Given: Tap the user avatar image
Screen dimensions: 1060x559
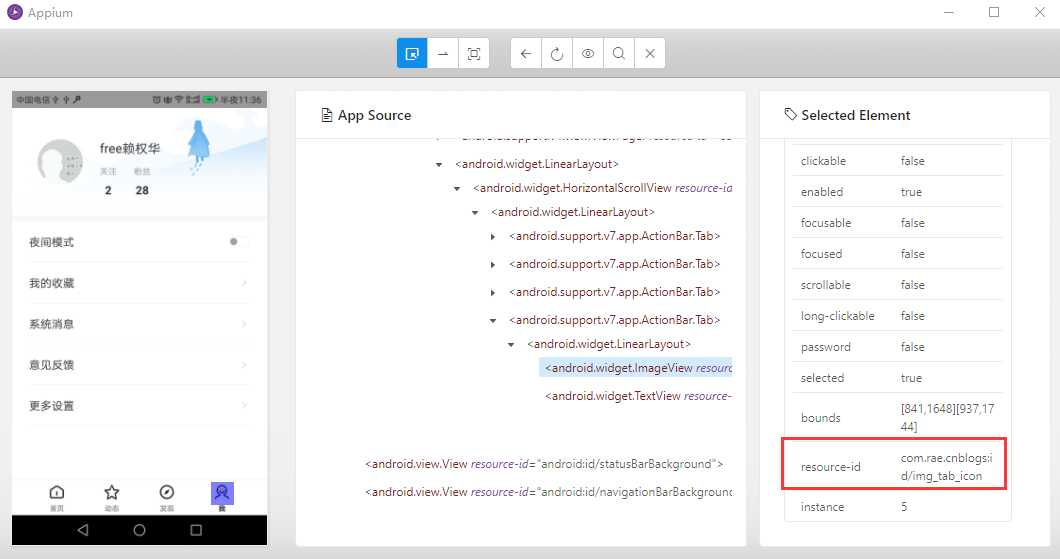Looking at the screenshot, I should tap(60, 162).
